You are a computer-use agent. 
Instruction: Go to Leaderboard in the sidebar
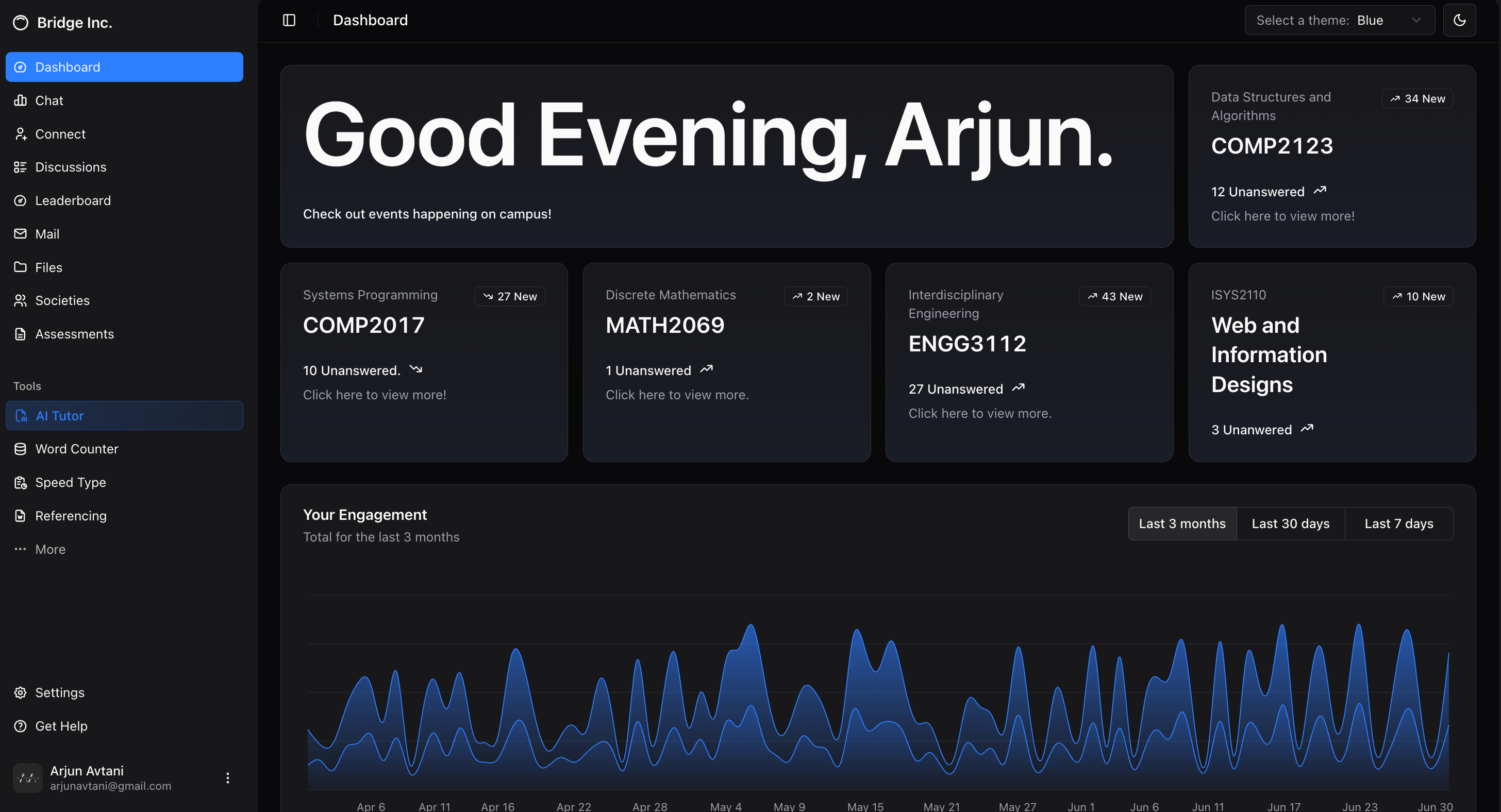tap(72, 200)
